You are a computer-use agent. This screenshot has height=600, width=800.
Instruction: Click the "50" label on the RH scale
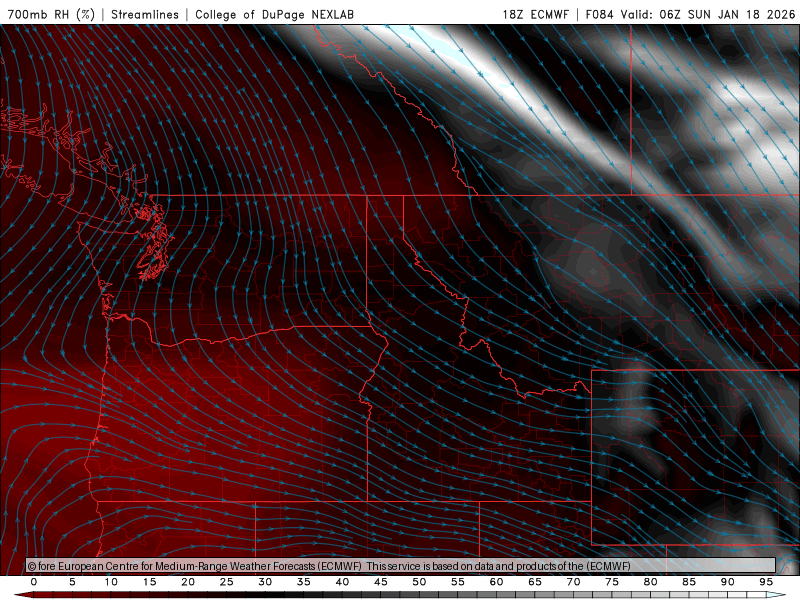(x=419, y=582)
